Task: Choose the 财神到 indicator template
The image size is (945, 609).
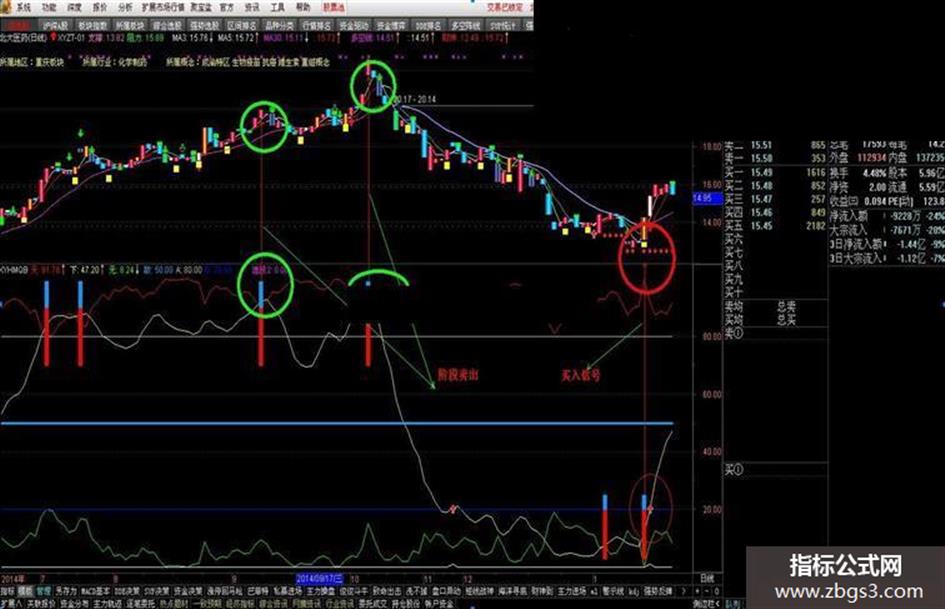Action: click(542, 591)
